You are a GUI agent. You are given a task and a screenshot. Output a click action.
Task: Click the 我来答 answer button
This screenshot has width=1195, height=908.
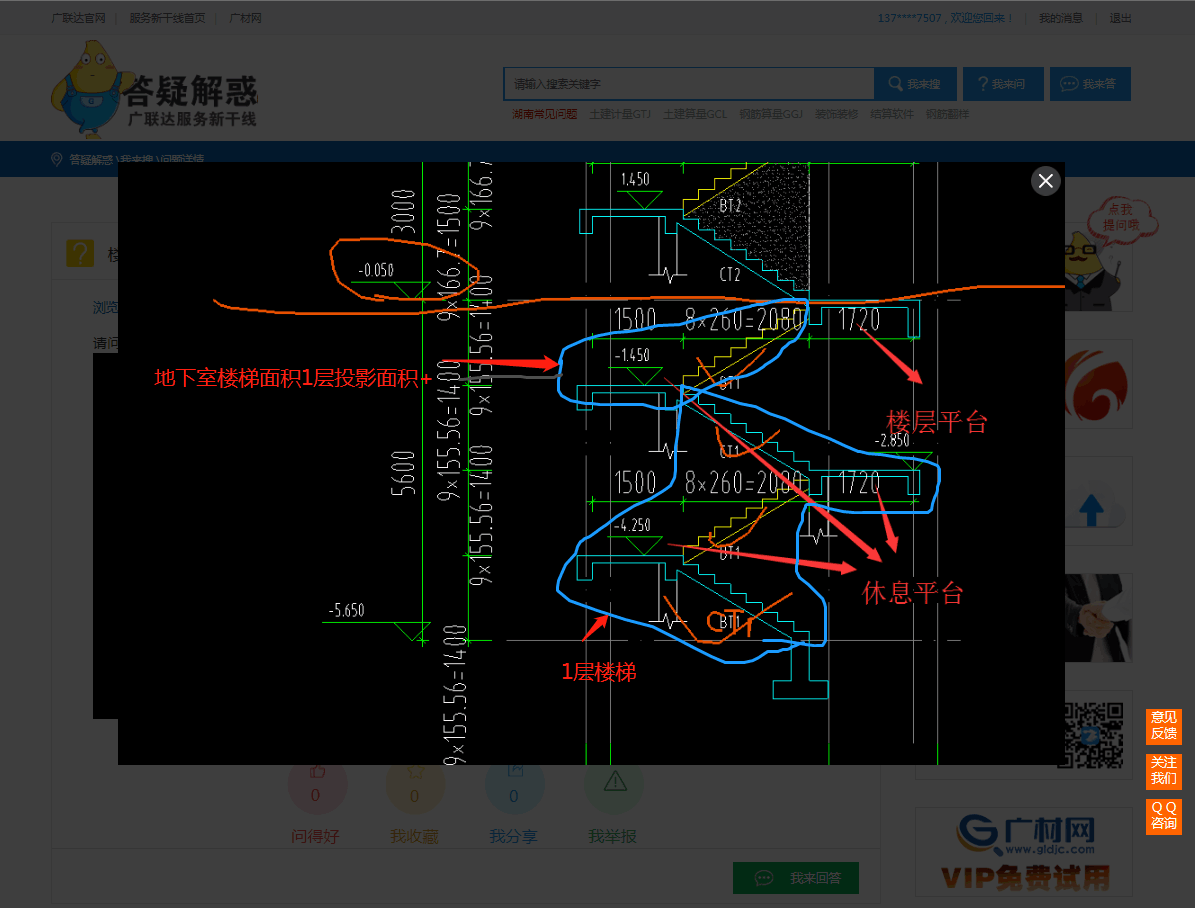[x=1090, y=84]
